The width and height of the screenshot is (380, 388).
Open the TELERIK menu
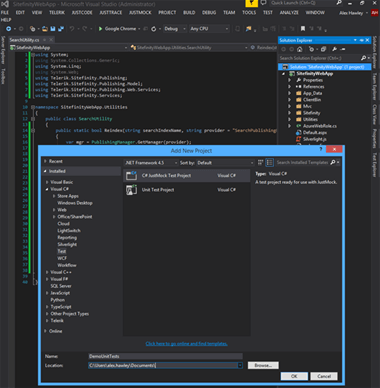[57, 12]
